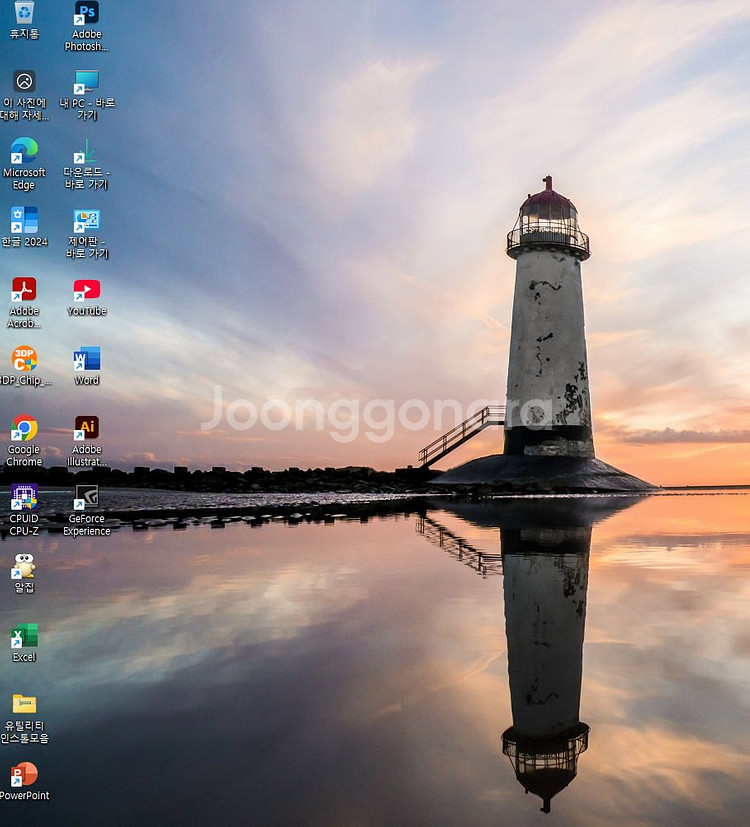Click the 이 사진에 대해 자세히 icon

(x=24, y=82)
